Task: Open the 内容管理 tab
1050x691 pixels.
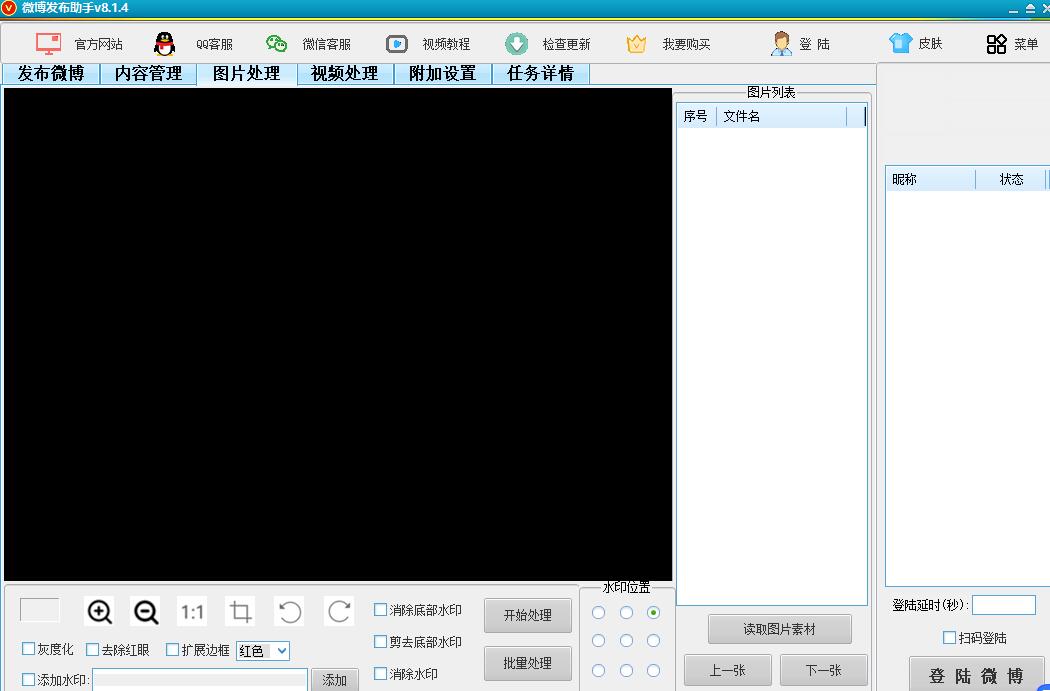Action: 148,74
